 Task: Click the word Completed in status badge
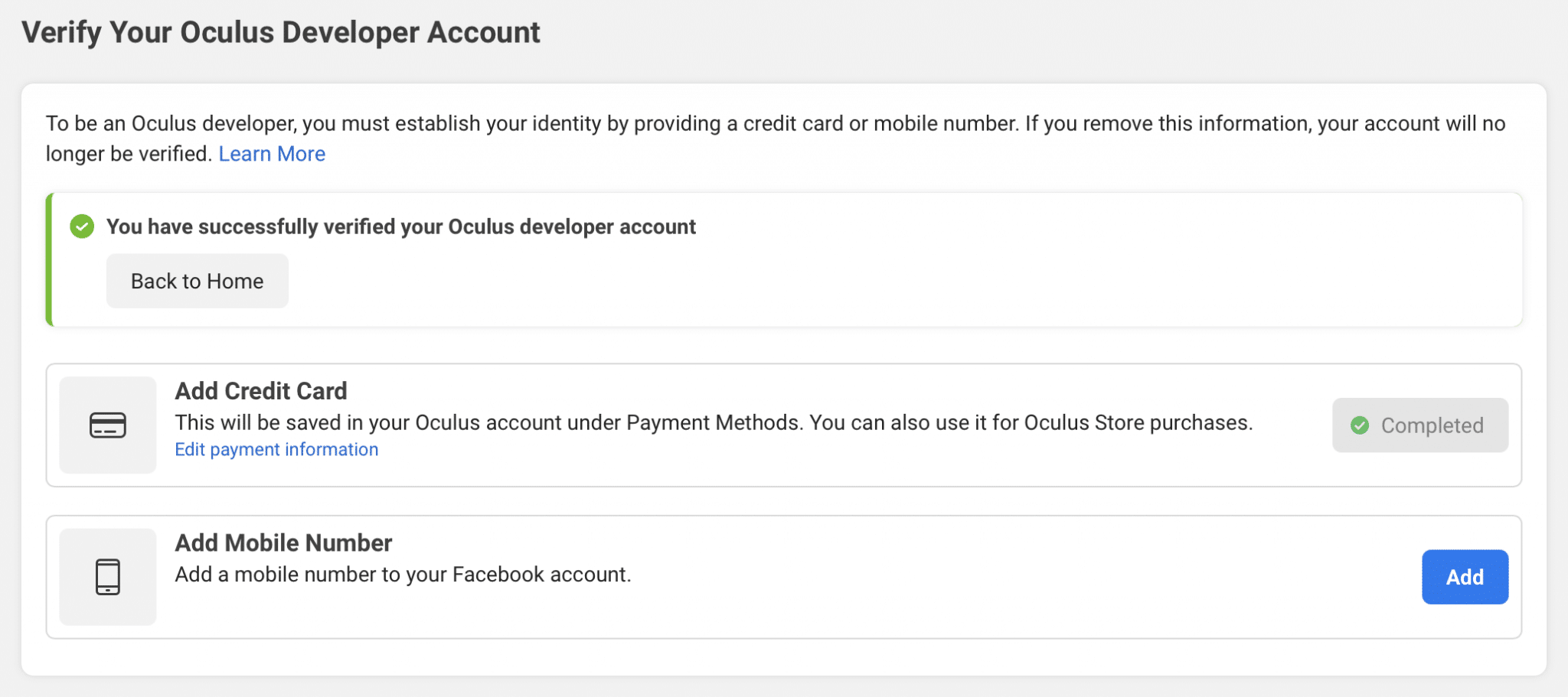click(x=1432, y=425)
